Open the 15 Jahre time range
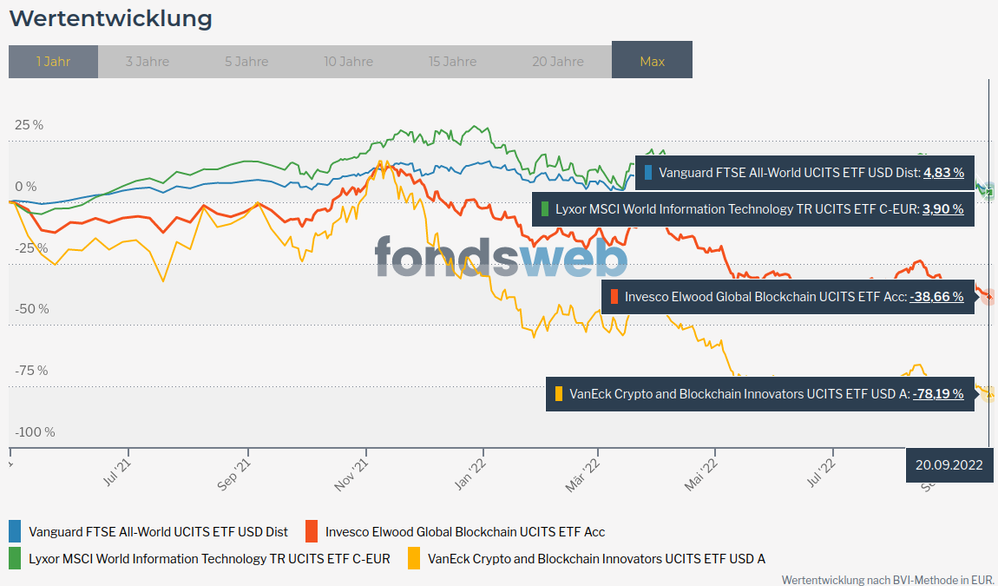Screen dimensions: 998x586 pyautogui.click(x=452, y=61)
